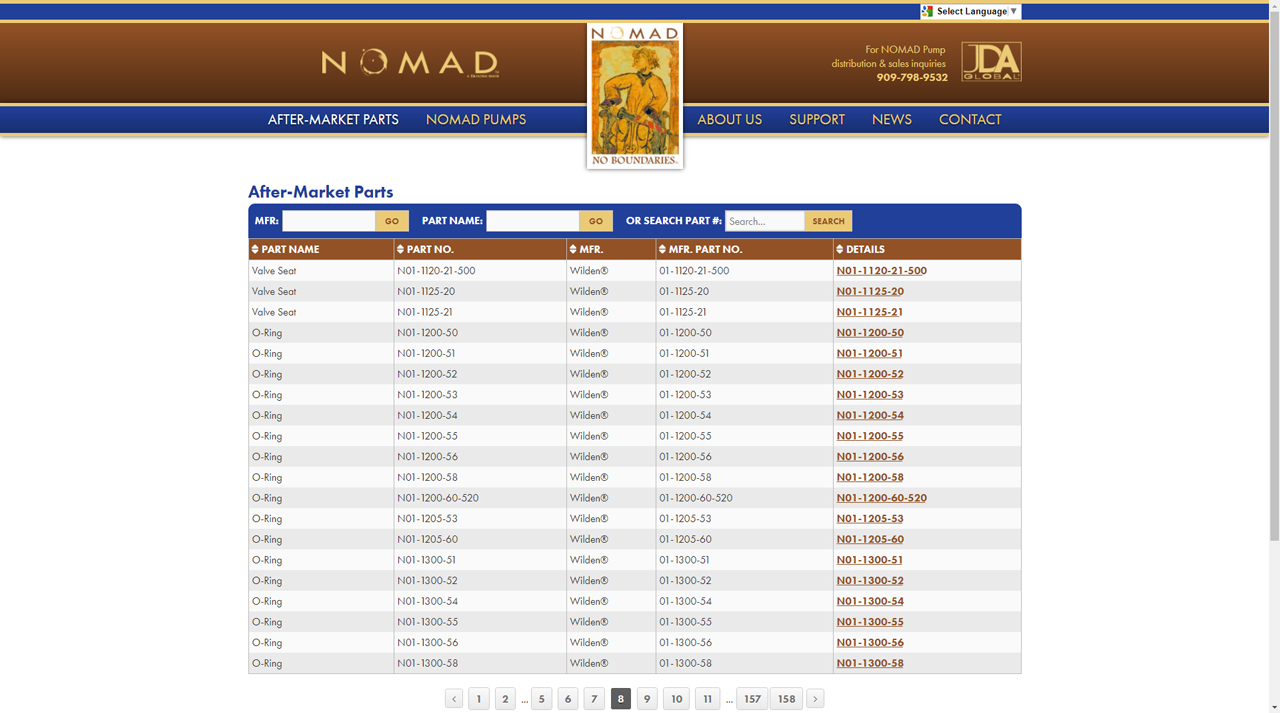
Task: Open details link N01-1200-55
Action: pyautogui.click(x=870, y=436)
